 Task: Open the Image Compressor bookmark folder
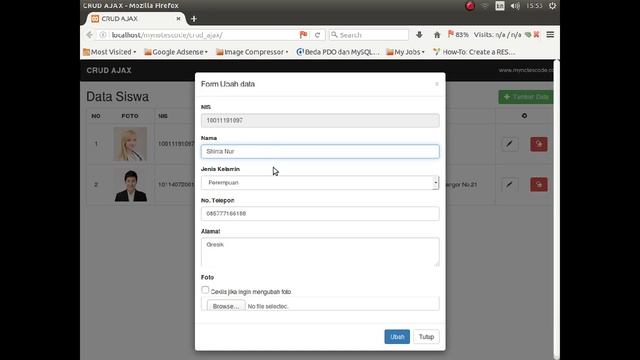click(x=252, y=52)
